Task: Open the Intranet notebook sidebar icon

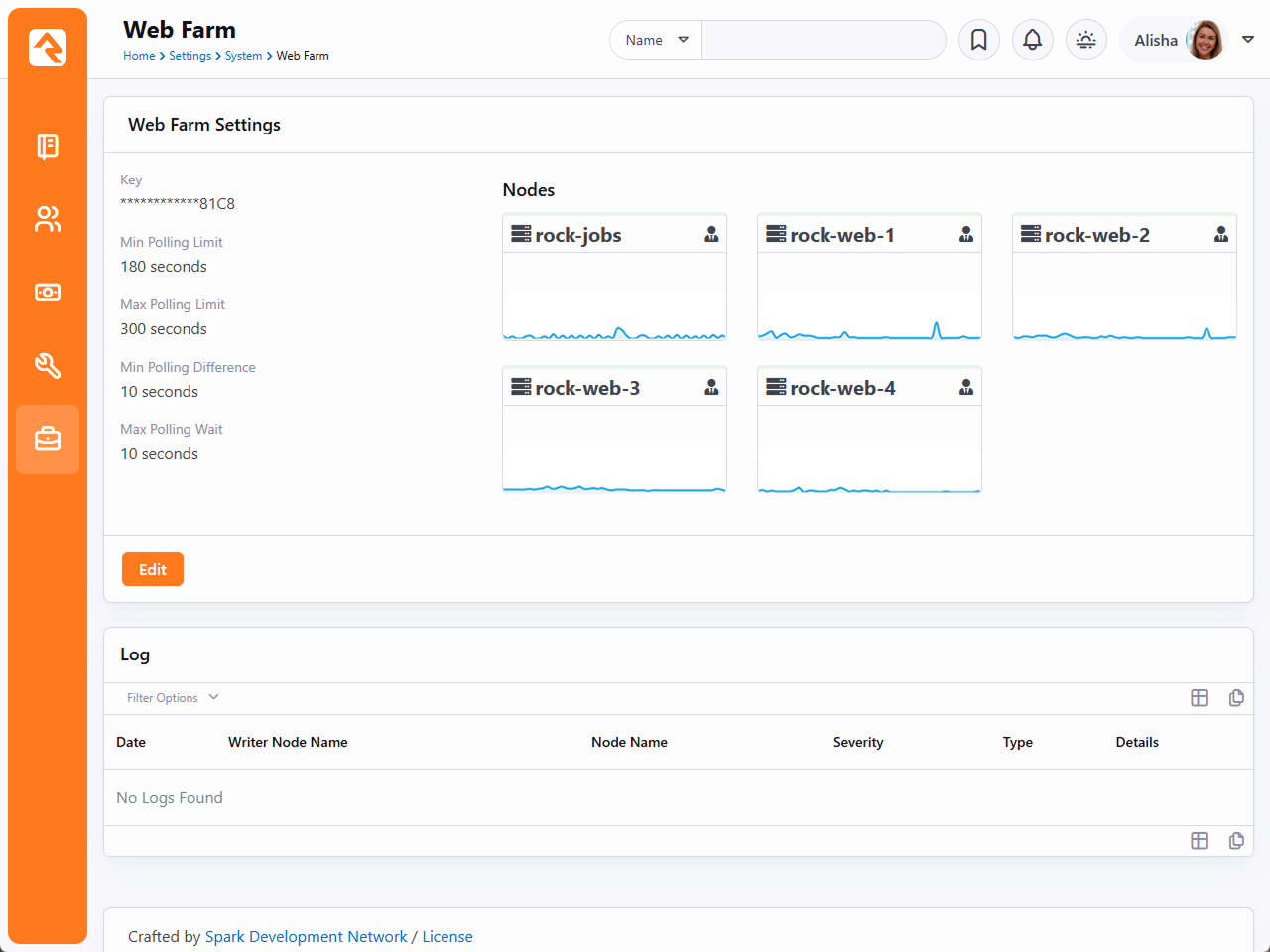Action: click(48, 146)
